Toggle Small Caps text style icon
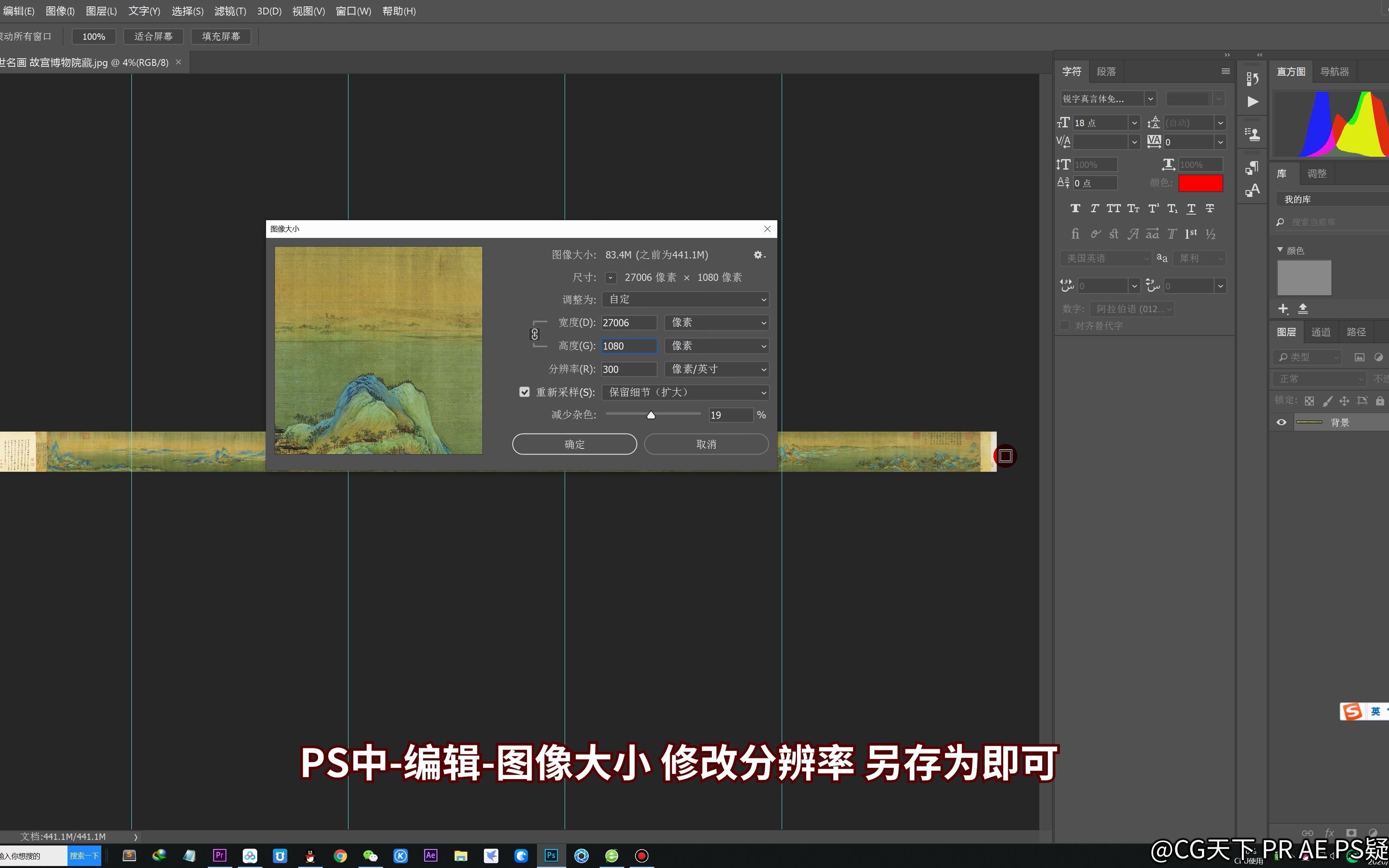This screenshot has height=868, width=1389. 1133,209
